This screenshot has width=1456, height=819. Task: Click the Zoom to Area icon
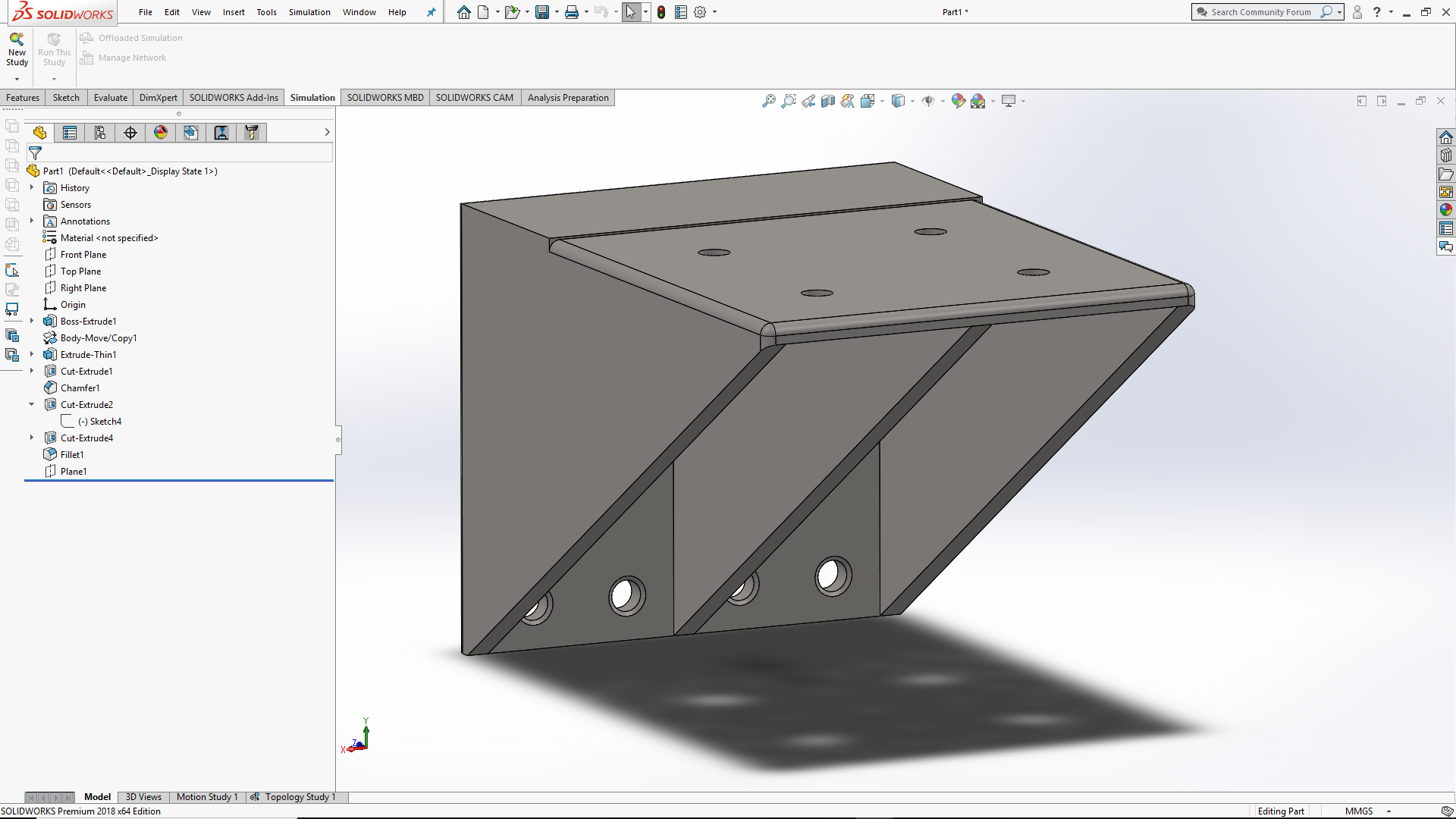(789, 101)
